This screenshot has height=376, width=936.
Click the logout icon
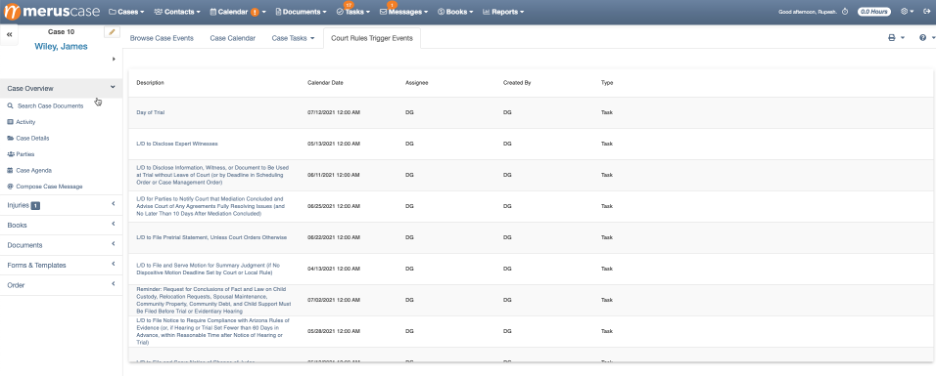coord(926,11)
